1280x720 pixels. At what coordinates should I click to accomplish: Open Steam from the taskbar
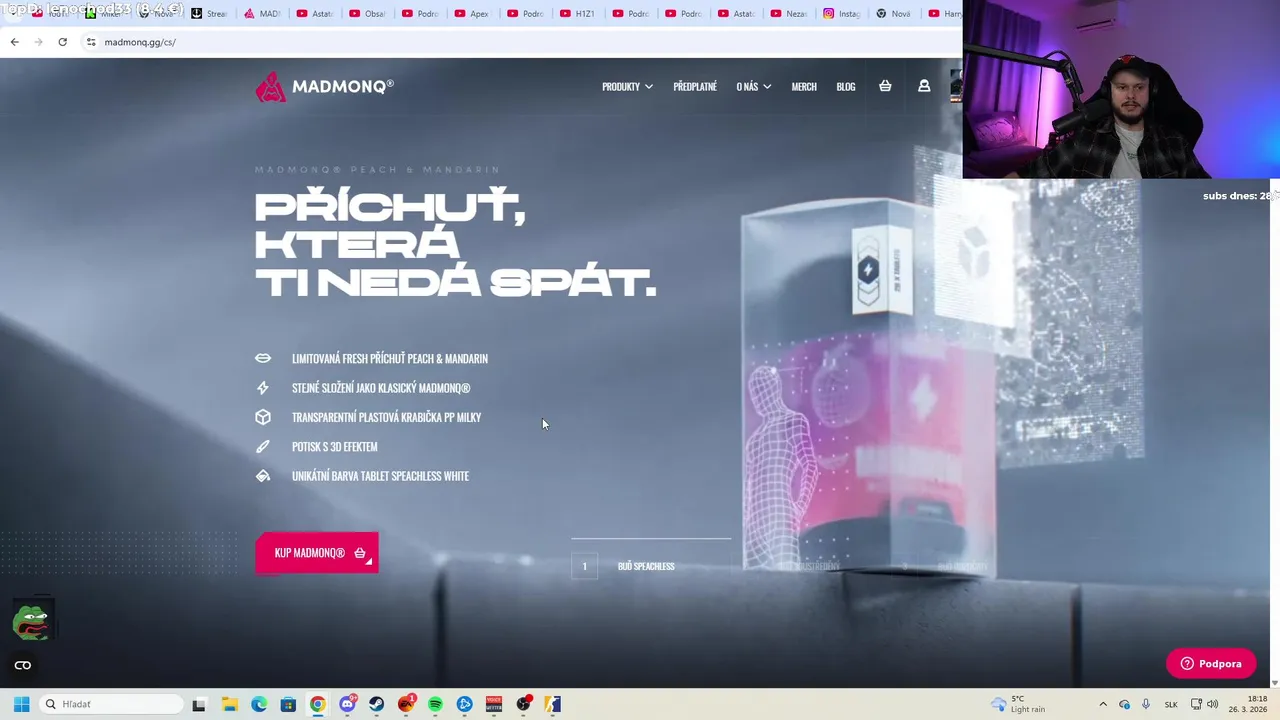(376, 704)
